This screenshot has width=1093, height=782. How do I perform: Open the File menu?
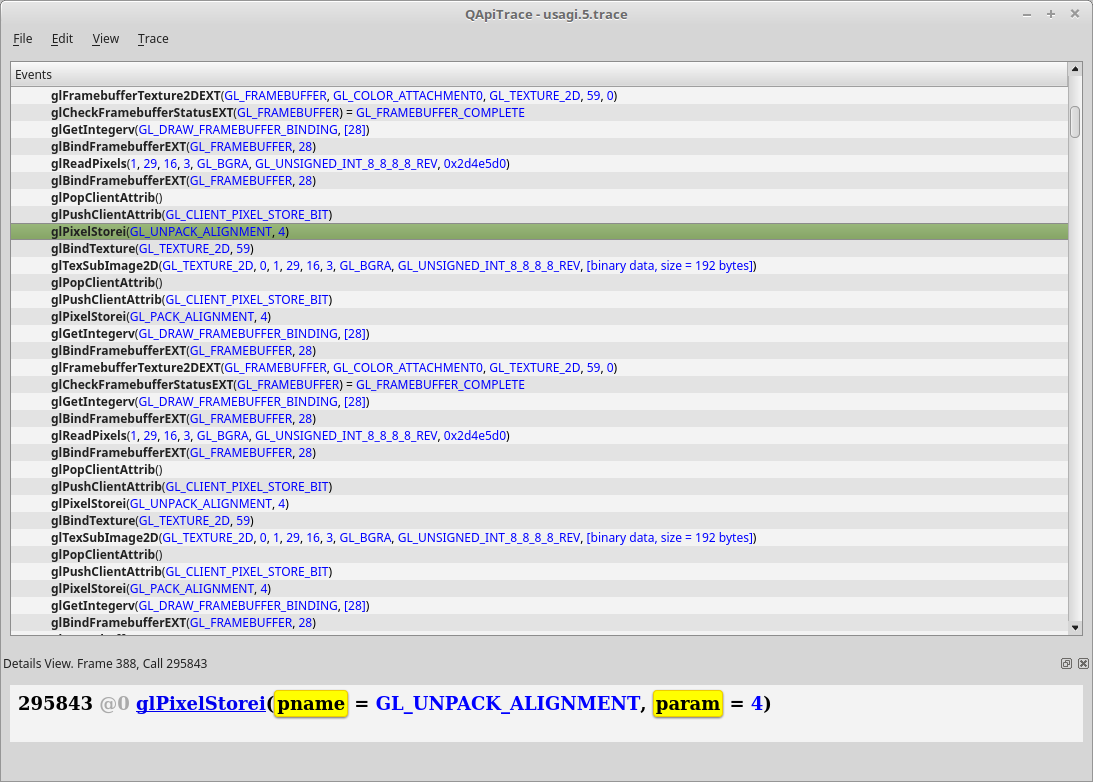click(22, 39)
